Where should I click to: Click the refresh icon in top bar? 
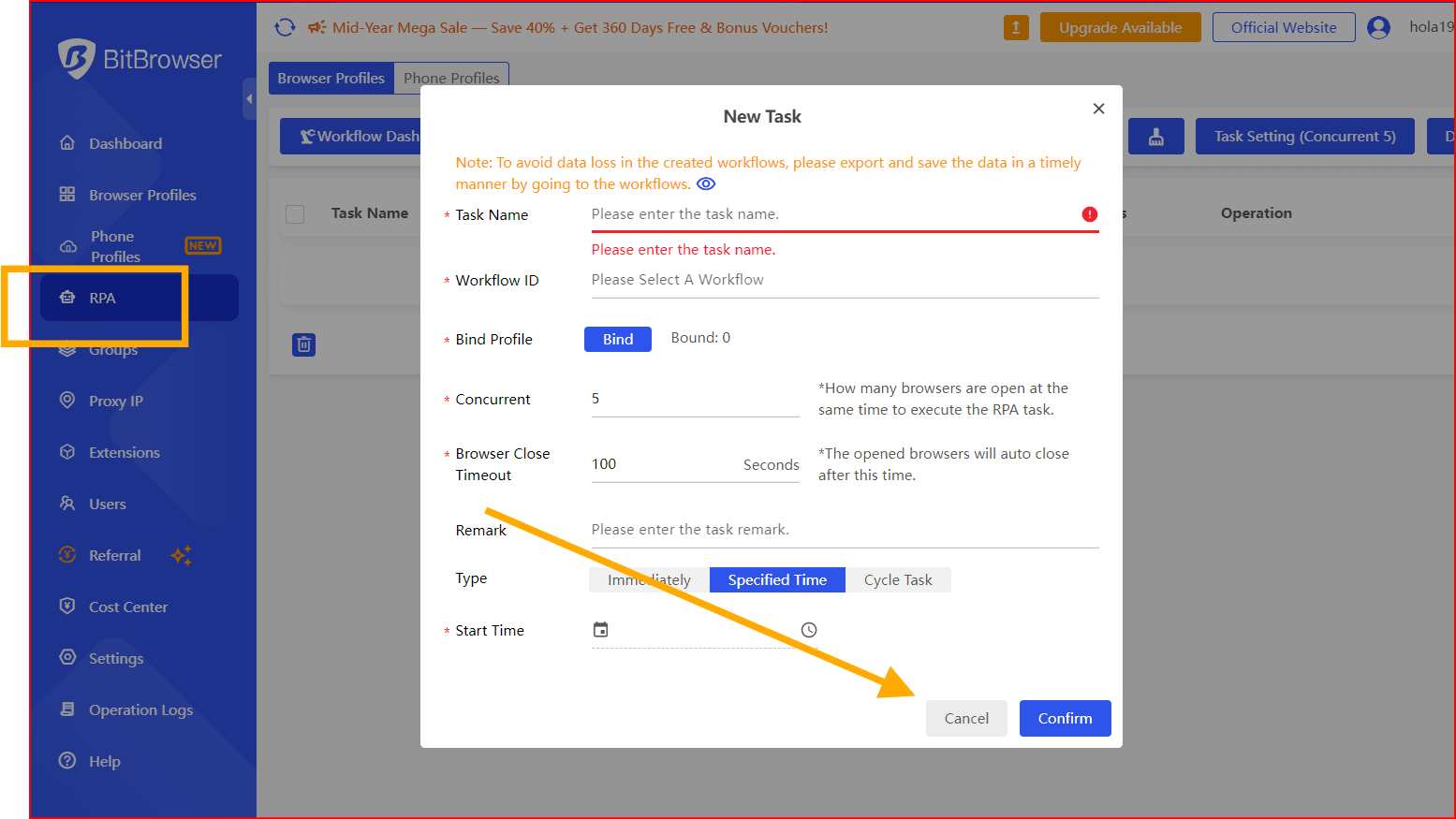click(x=285, y=27)
